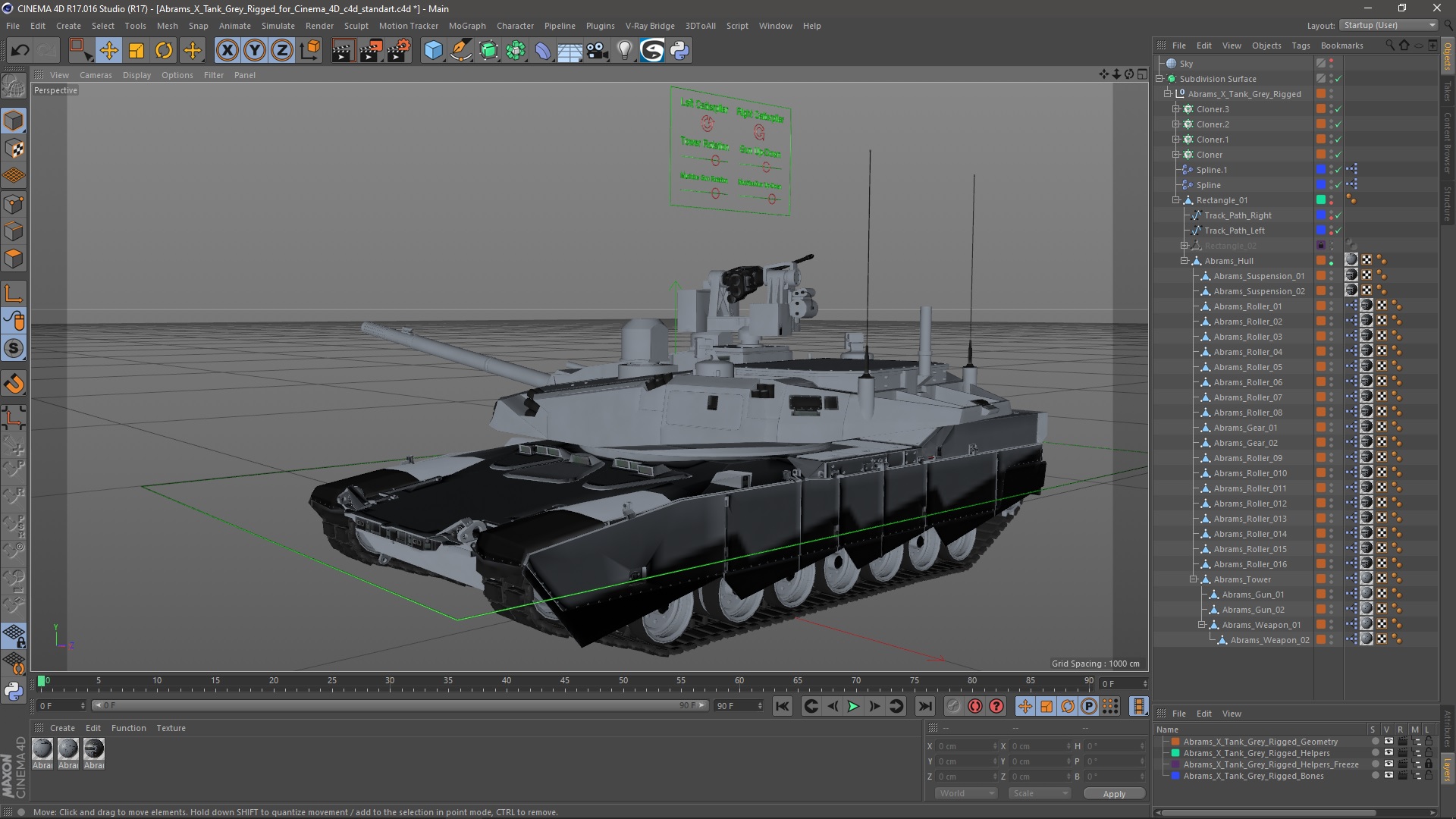Toggle X axis lock
This screenshot has width=1456, height=819.
pos(227,51)
